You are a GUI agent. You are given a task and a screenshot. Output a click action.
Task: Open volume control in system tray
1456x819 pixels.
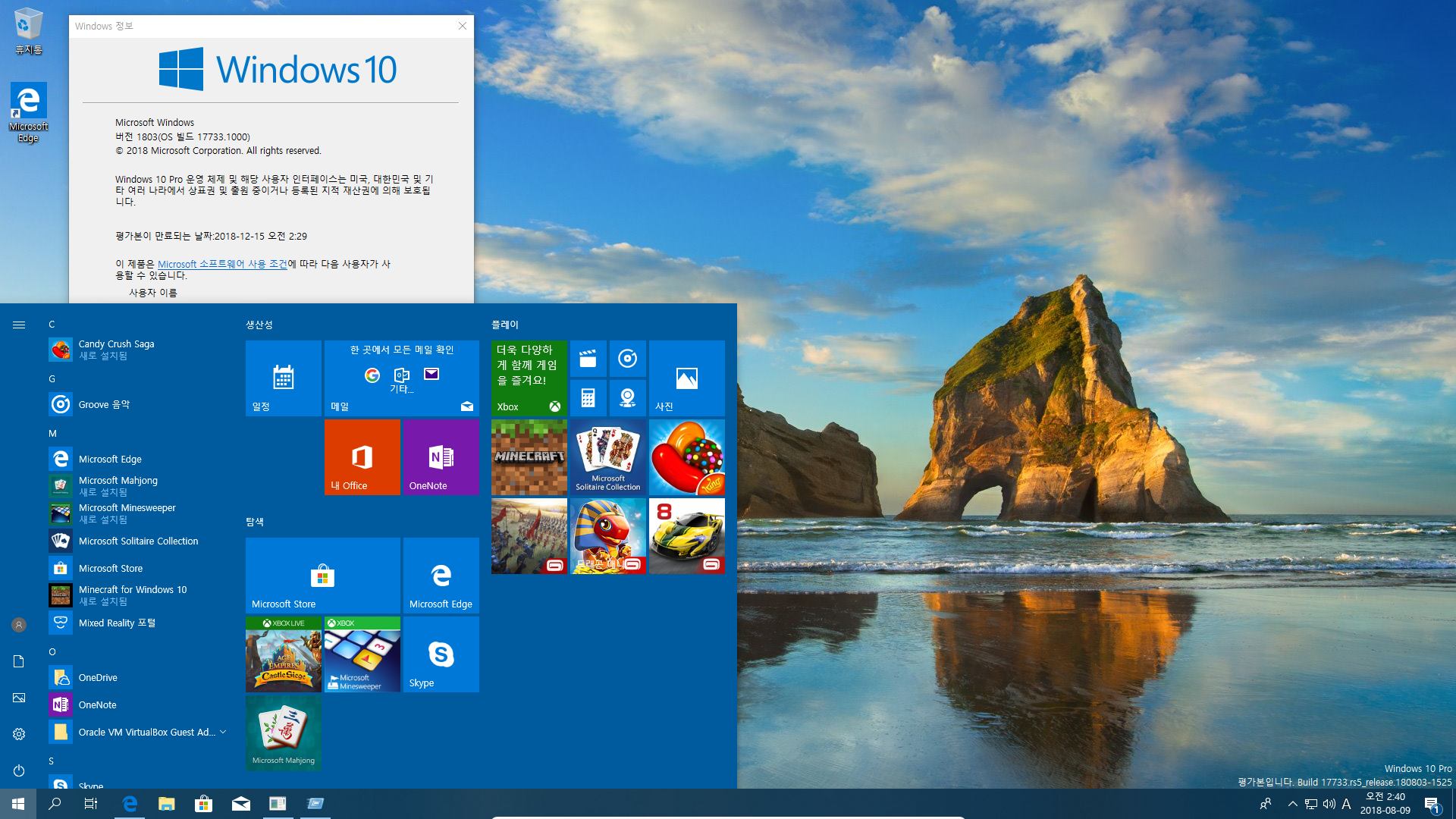1329,804
